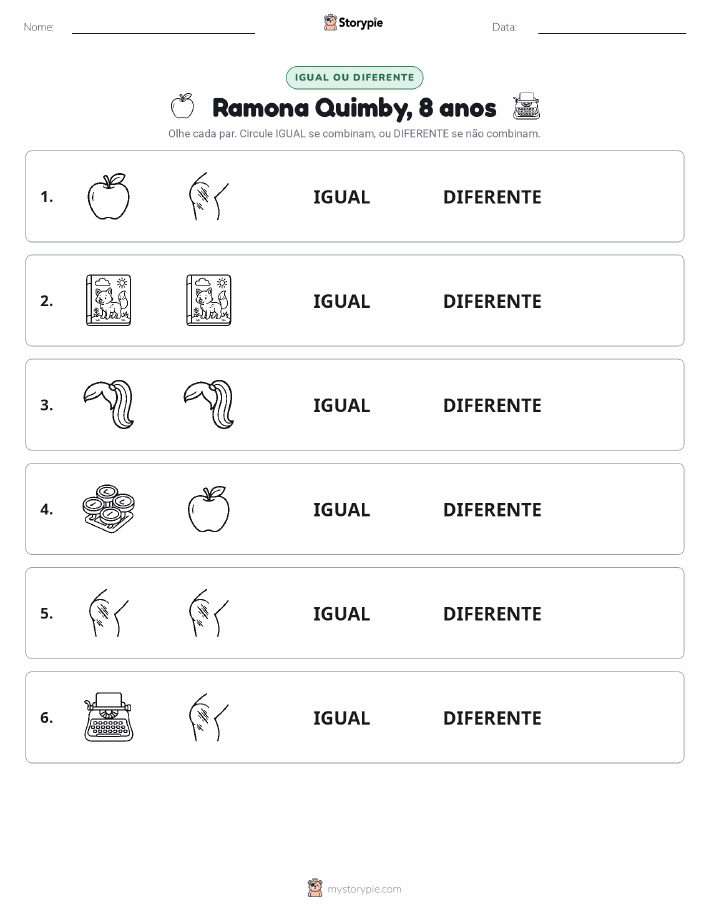Screen dimensions: 709x917
Task: Choose IGUAL for row 3
Action: pos(342,405)
